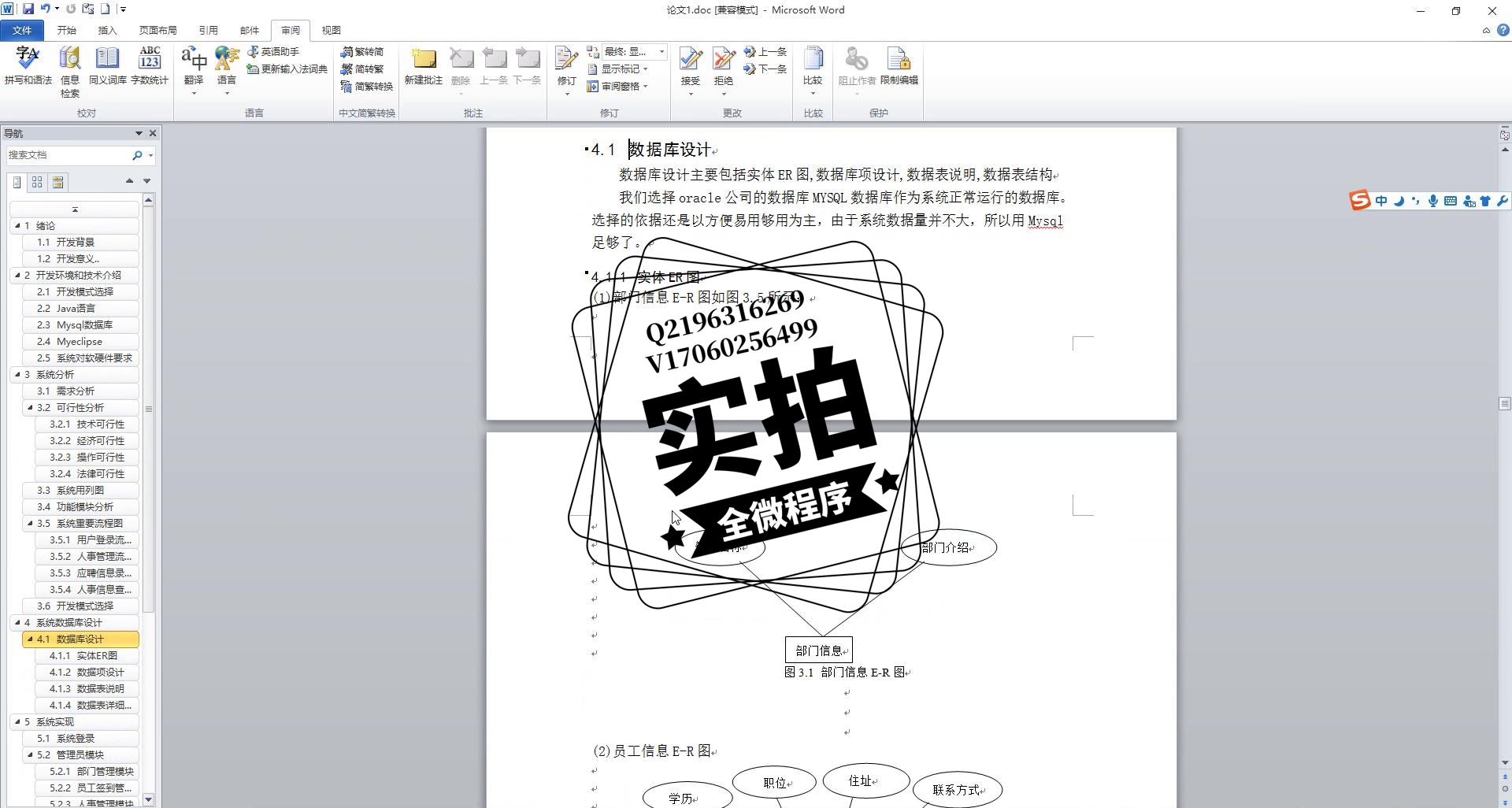
Task: Browse pages thumbnails in navigation pane
Action: pyautogui.click(x=37, y=182)
